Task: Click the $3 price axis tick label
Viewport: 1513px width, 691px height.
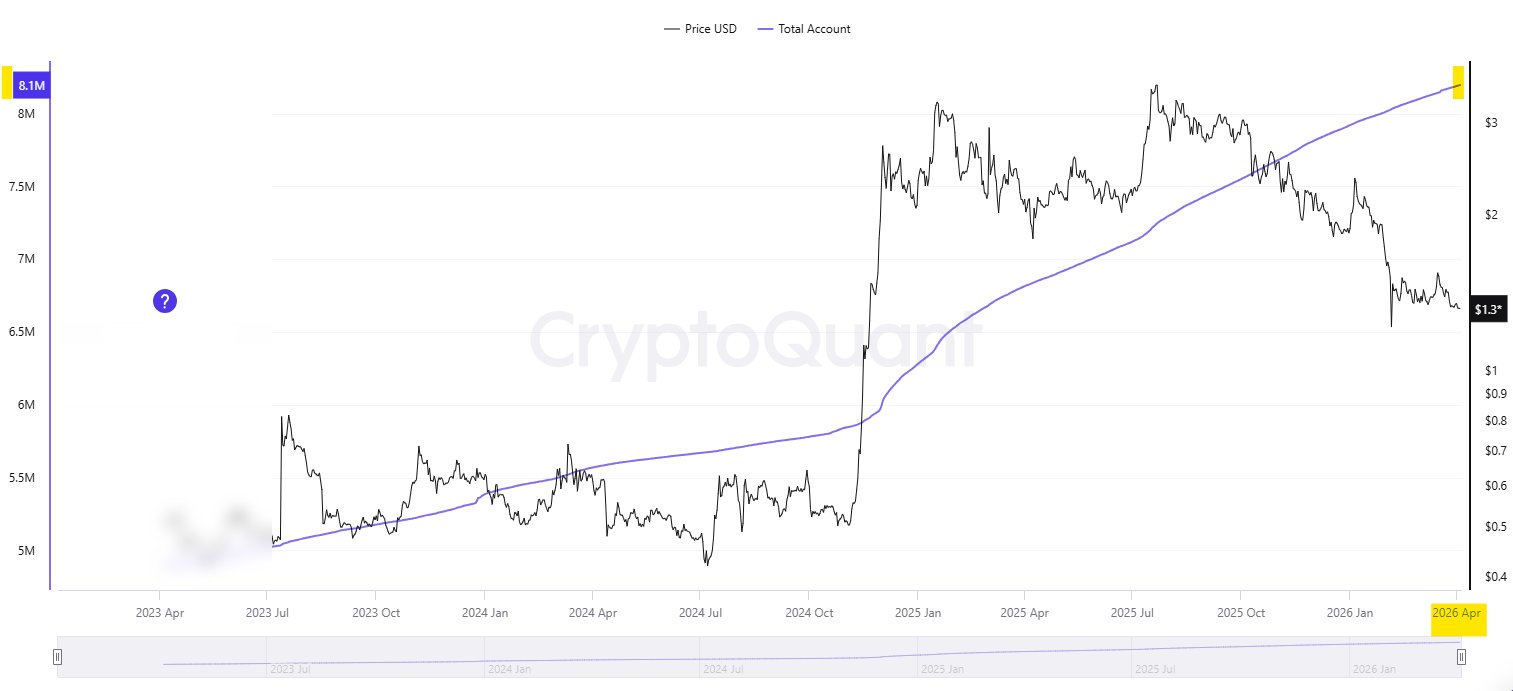Action: (x=1491, y=123)
